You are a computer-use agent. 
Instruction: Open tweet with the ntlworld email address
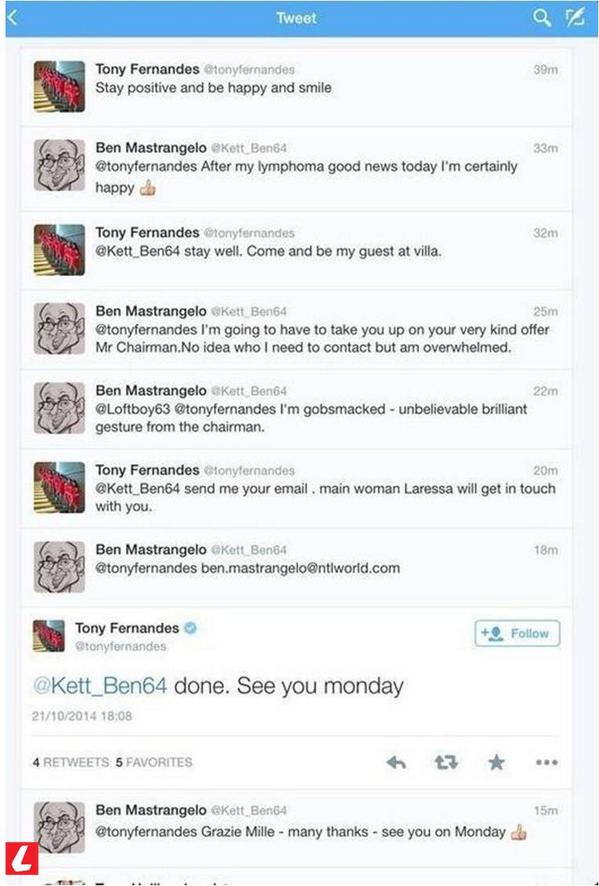[297, 567]
